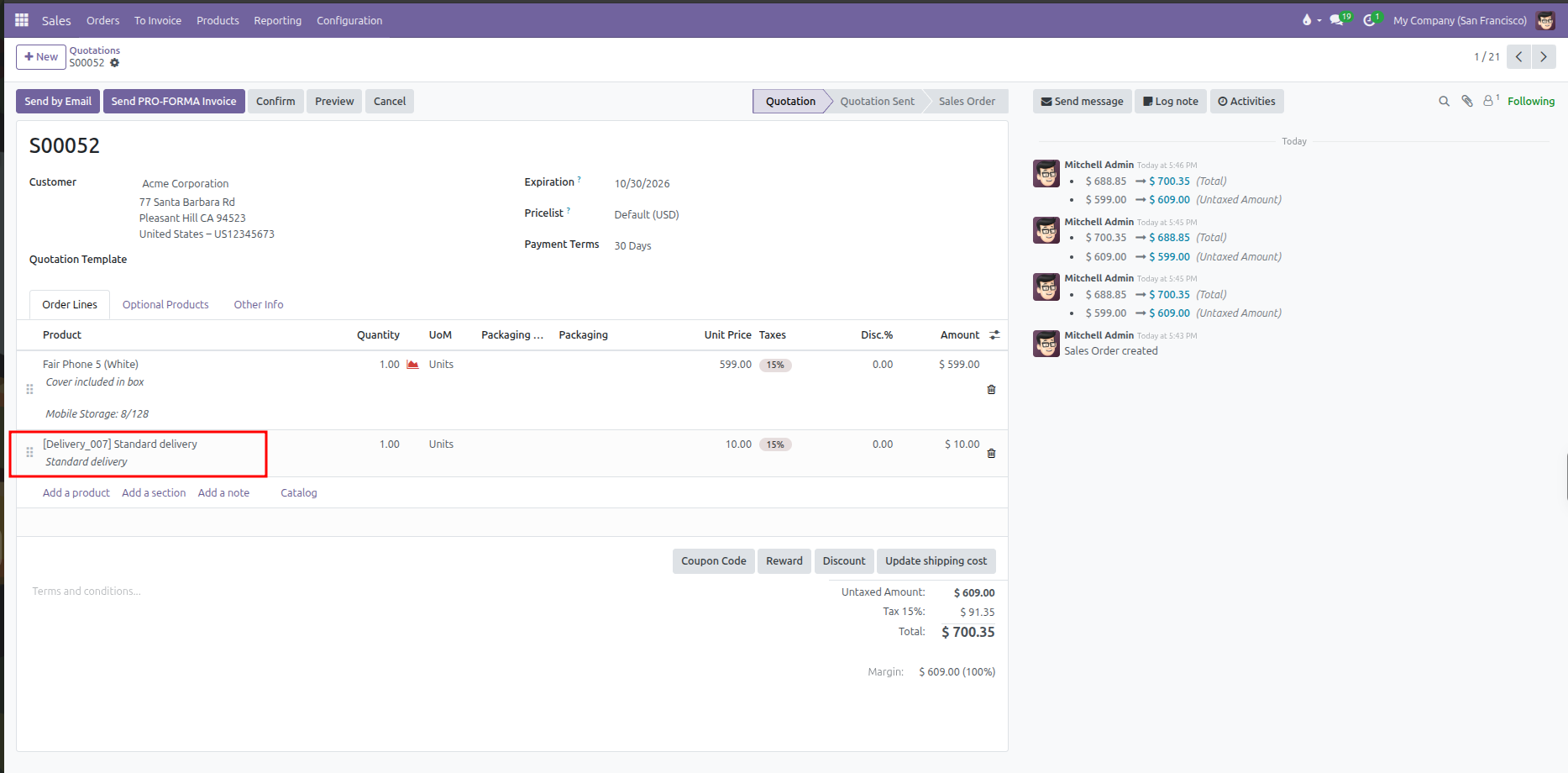The height and width of the screenshot is (773, 1568).
Task: Click the debug droplet icon
Action: [1307, 20]
